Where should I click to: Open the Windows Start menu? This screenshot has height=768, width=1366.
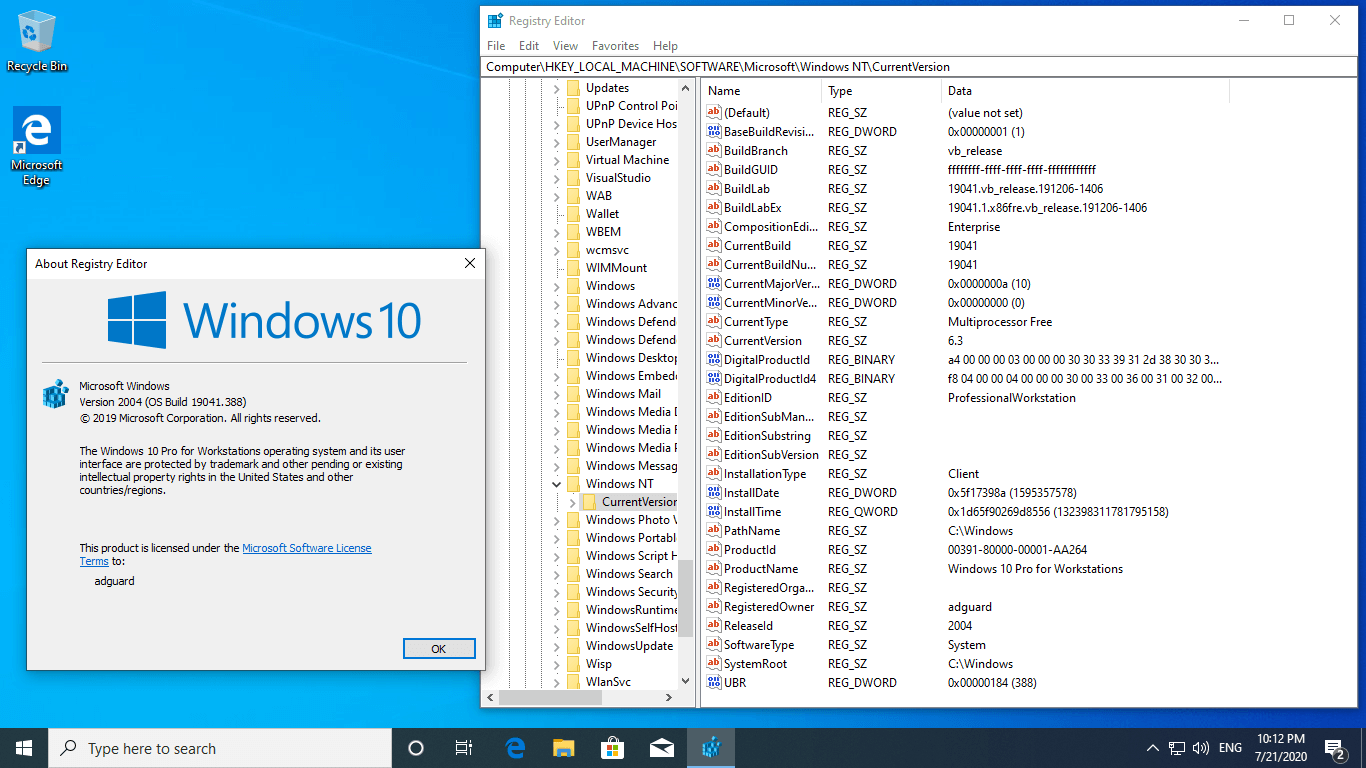[x=24, y=748]
